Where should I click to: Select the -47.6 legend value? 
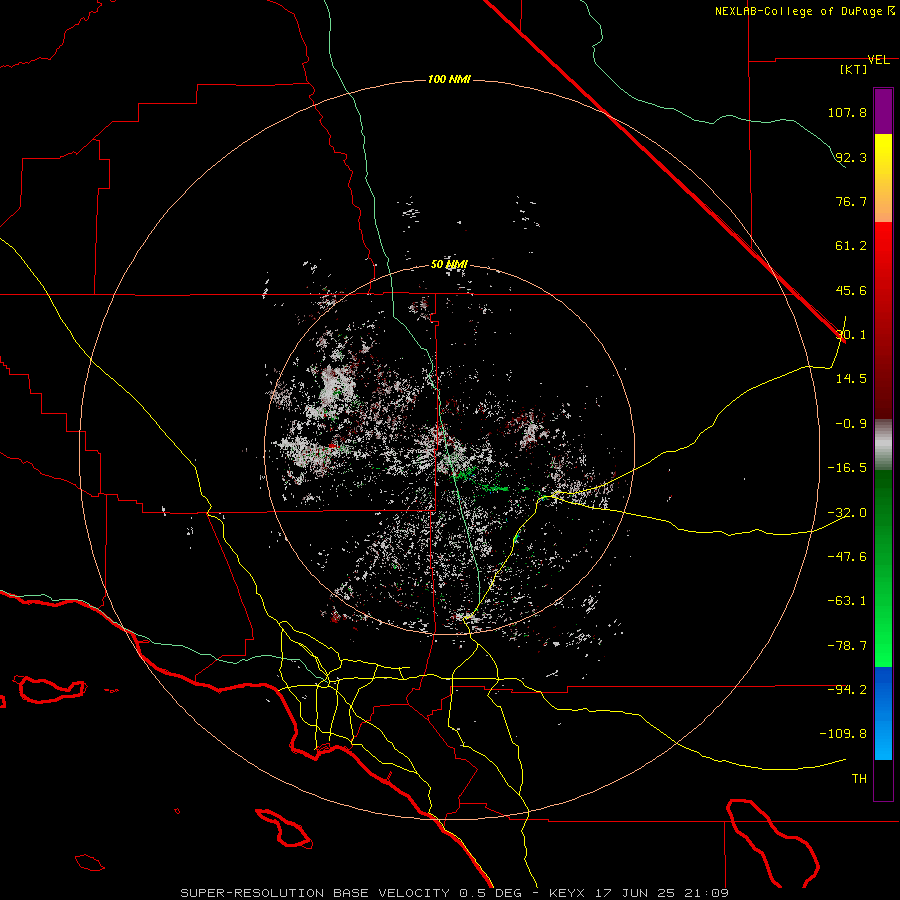(x=847, y=556)
